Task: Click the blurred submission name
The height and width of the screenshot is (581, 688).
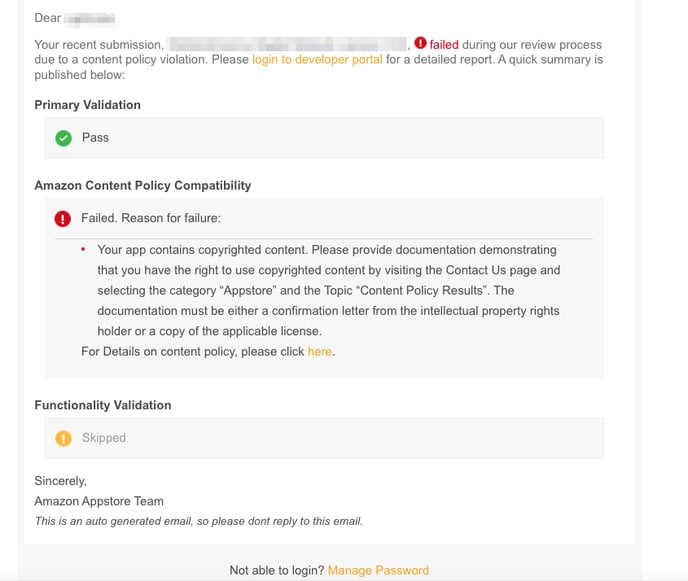Action: [x=288, y=44]
